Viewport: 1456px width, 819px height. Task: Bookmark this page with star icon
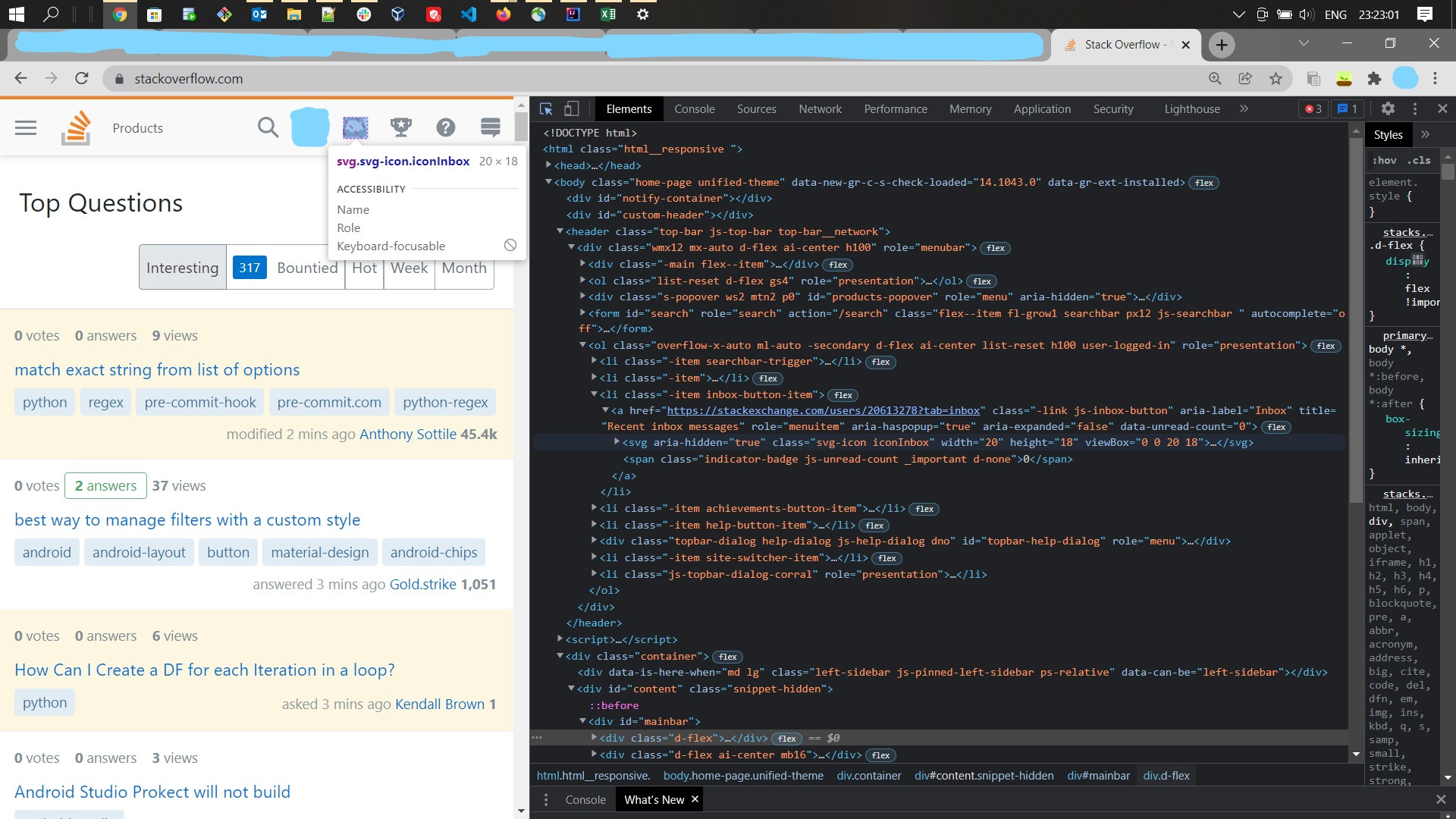pyautogui.click(x=1276, y=78)
